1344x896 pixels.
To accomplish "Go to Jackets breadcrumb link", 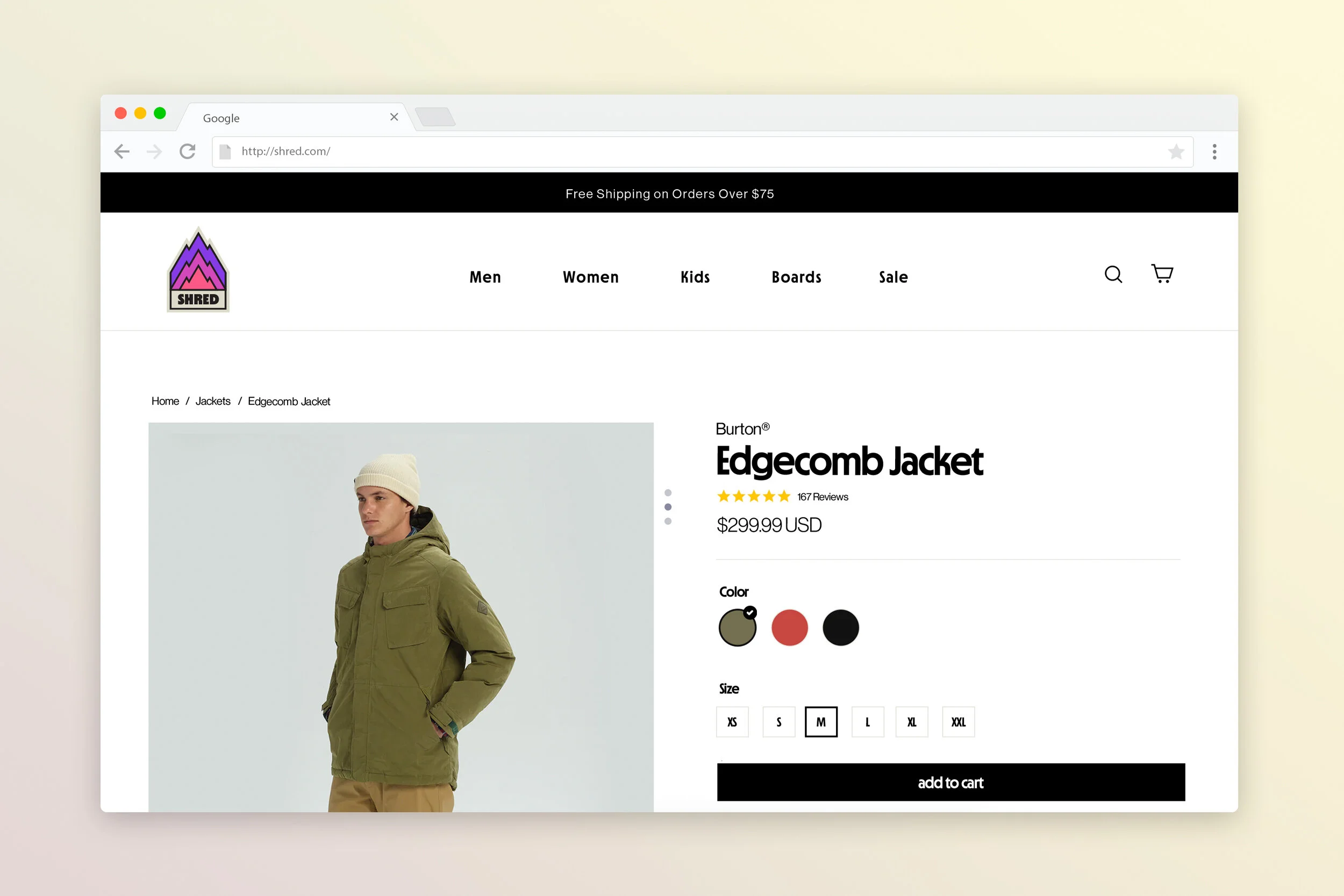I will pos(212,401).
